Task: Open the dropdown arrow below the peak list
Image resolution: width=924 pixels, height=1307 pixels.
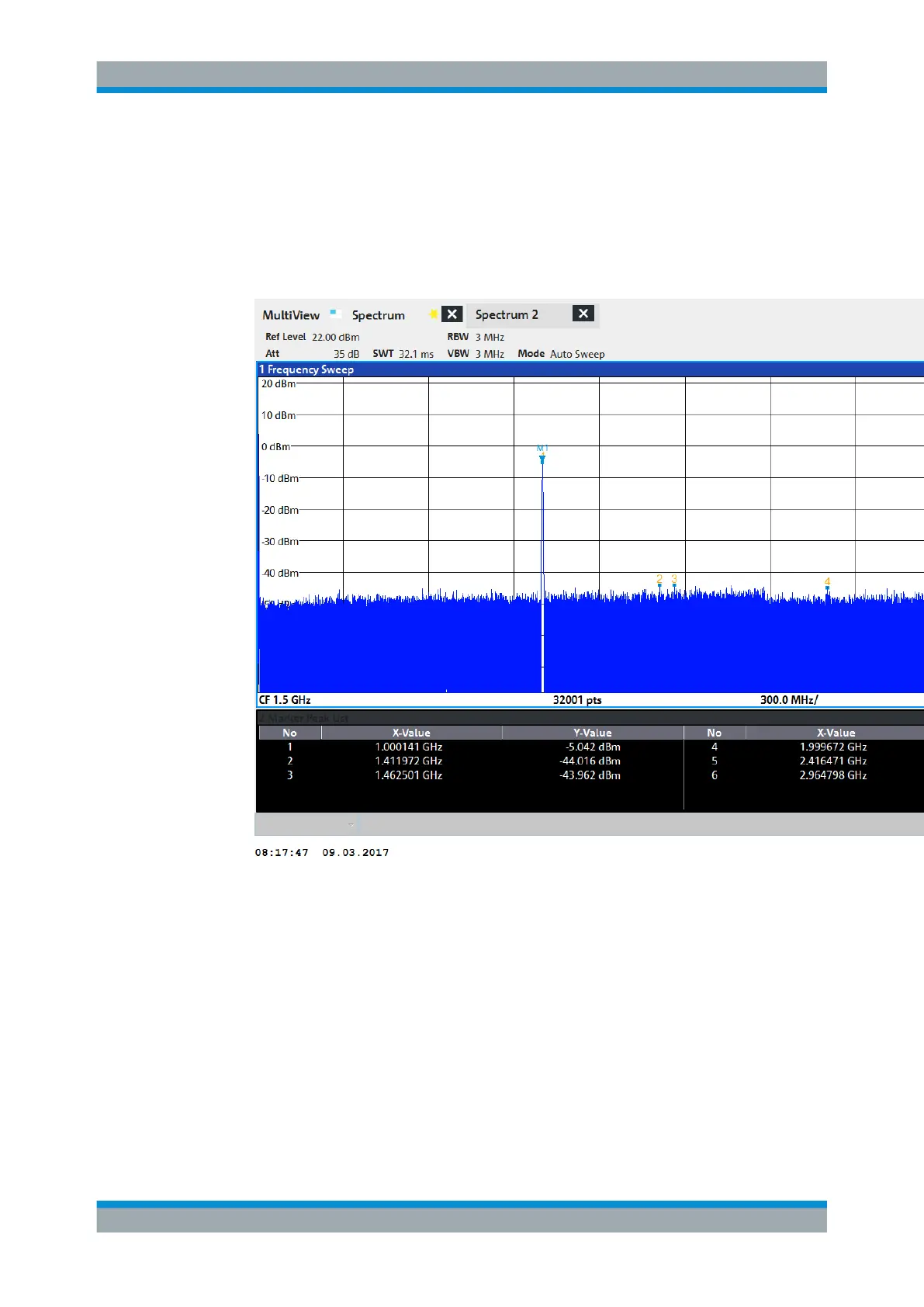Action: [351, 825]
